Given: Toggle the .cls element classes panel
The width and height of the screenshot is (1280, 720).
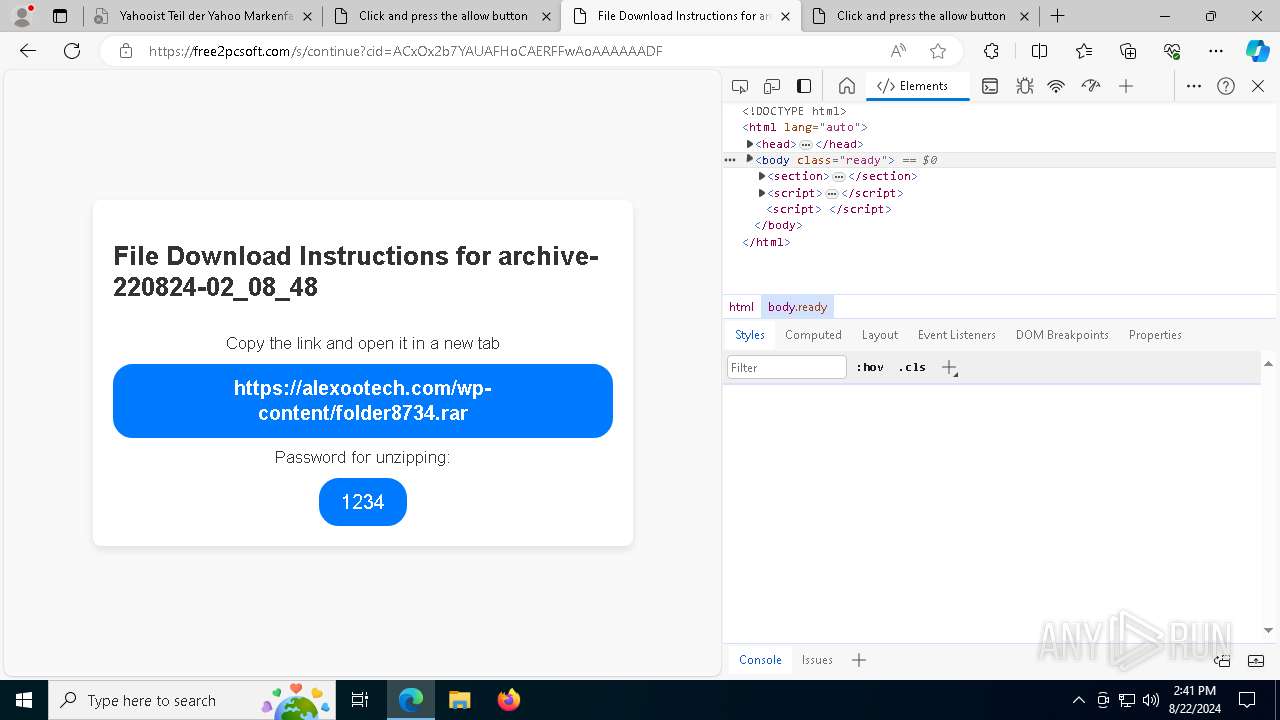Looking at the screenshot, I should point(912,367).
